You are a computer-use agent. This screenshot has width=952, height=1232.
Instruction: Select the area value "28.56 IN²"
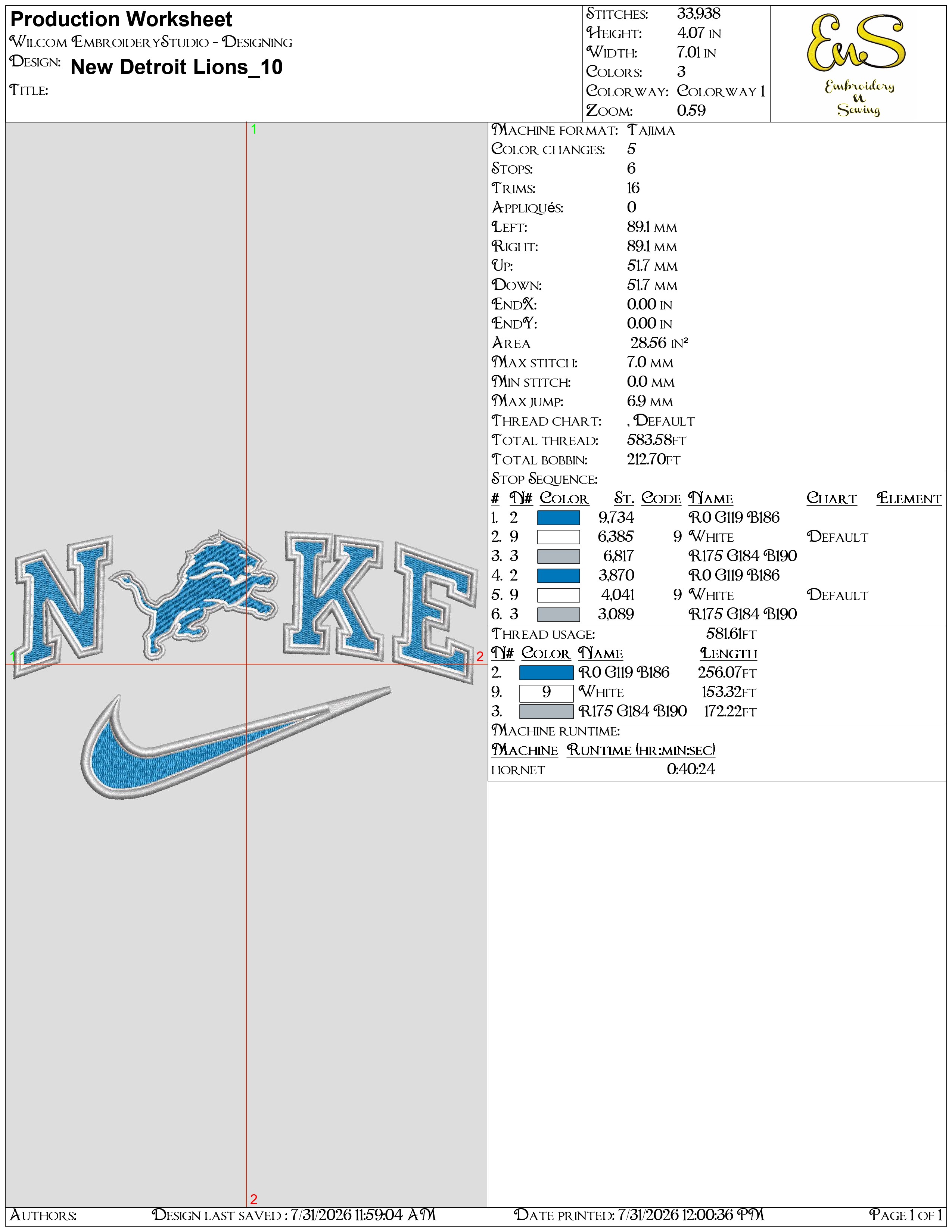coord(659,343)
